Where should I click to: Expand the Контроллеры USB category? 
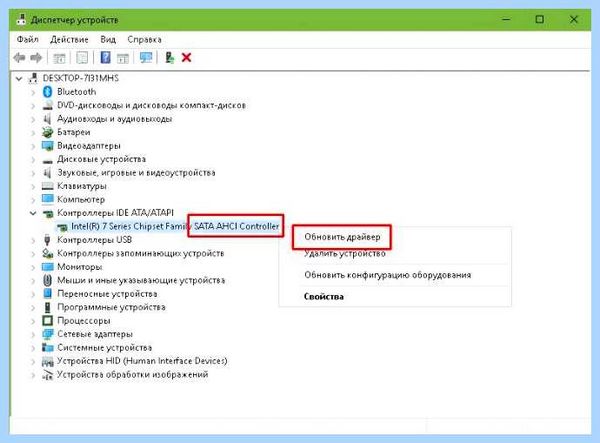pos(33,240)
